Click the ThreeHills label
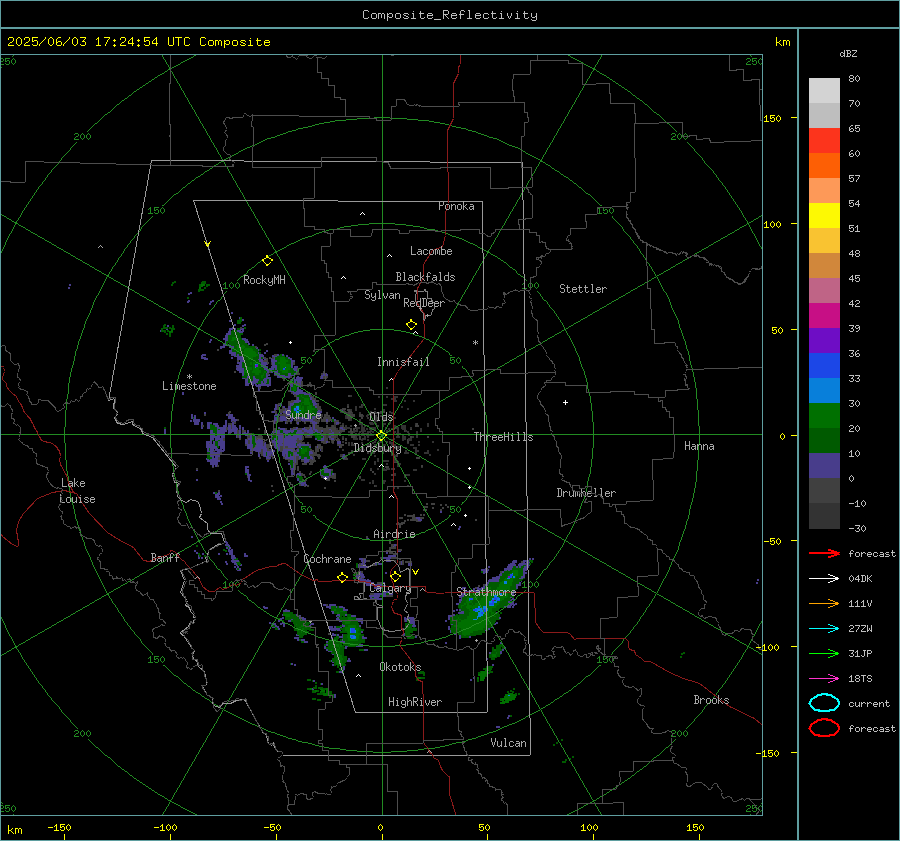Image resolution: width=900 pixels, height=841 pixels. pos(503,437)
